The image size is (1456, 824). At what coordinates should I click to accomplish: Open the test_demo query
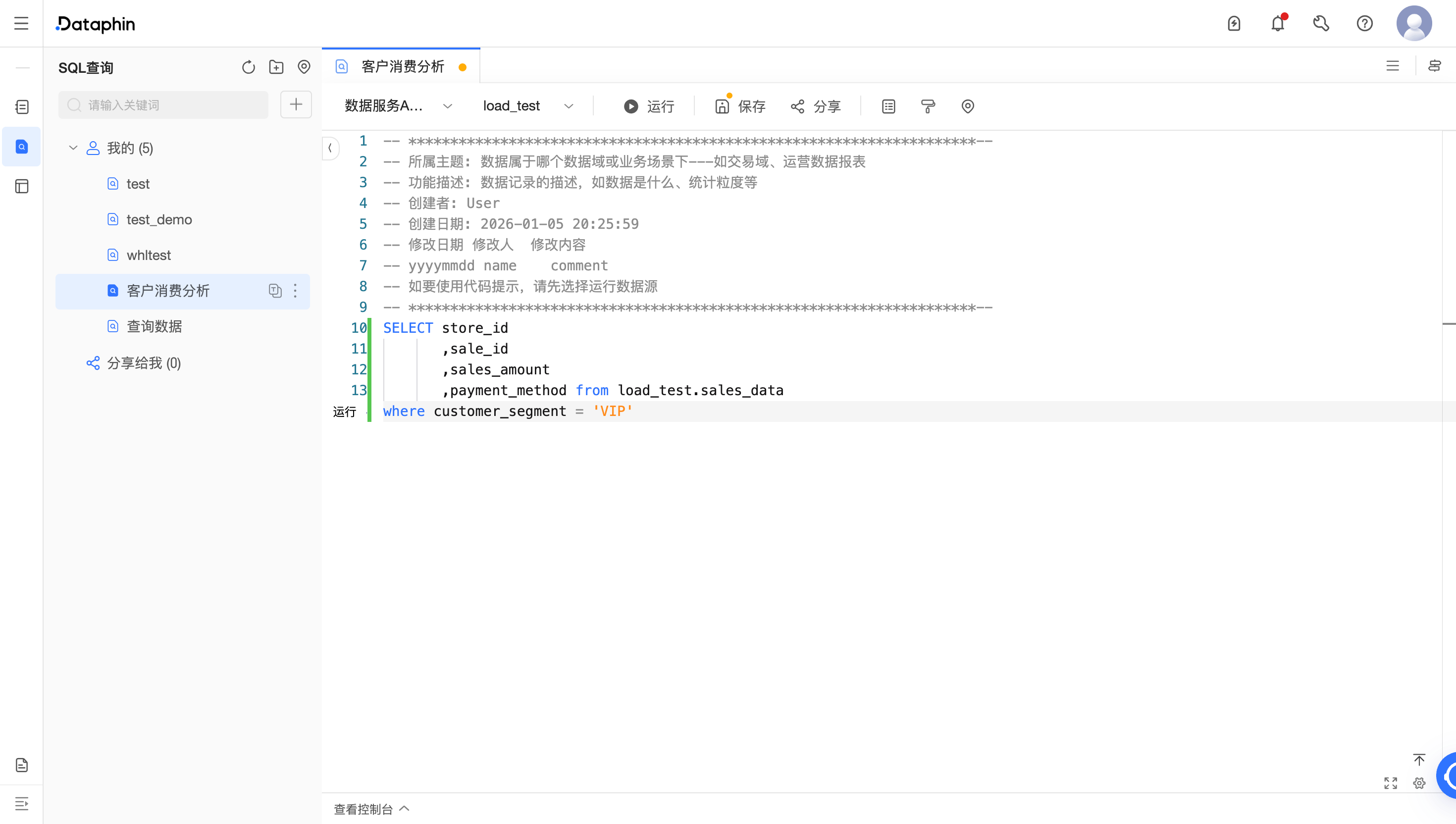coord(159,219)
